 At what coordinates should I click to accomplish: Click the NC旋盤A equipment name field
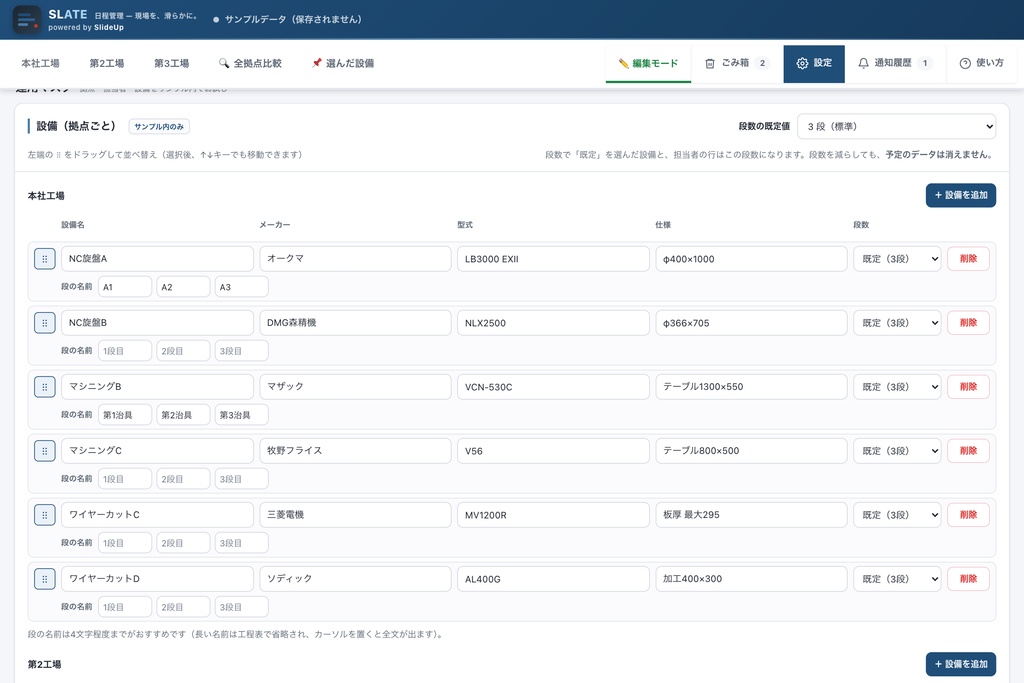(x=157, y=259)
